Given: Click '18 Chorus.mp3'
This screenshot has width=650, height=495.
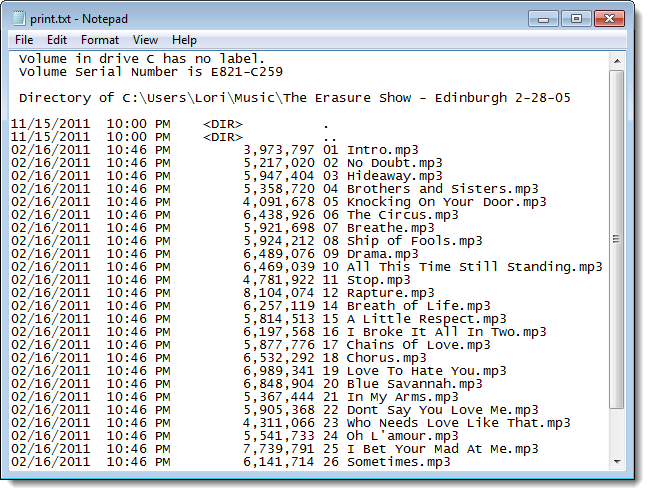Looking at the screenshot, I should [x=375, y=358].
